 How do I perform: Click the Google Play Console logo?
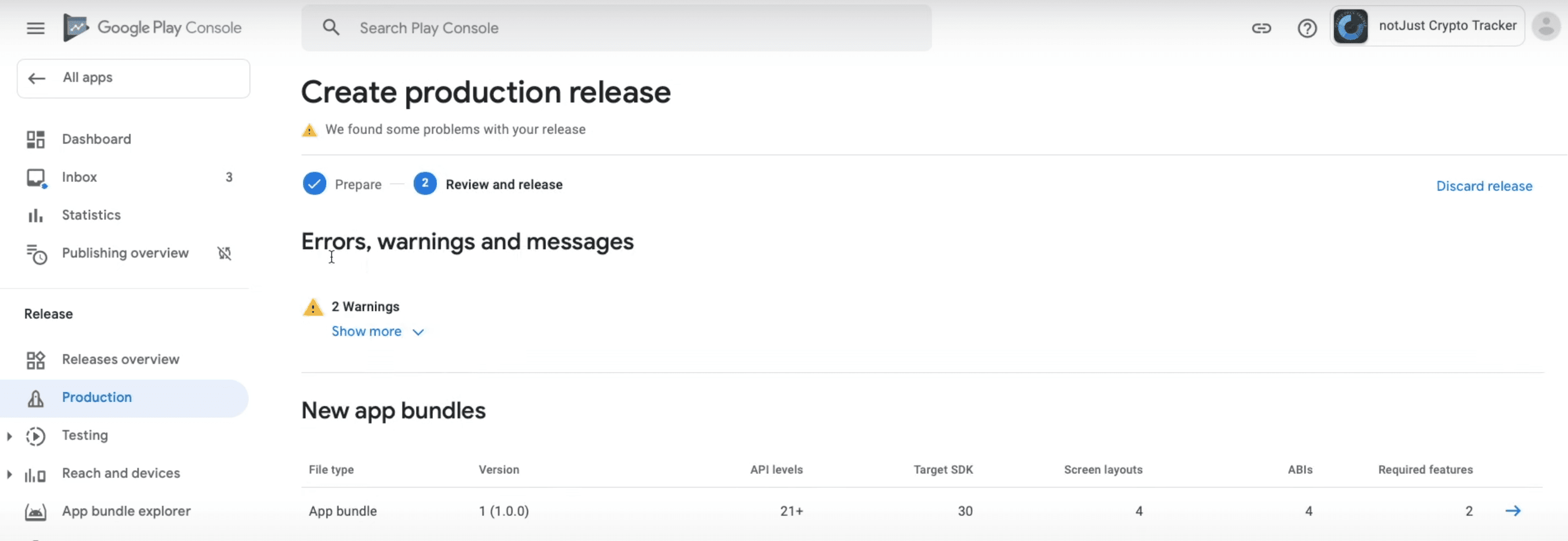(152, 27)
